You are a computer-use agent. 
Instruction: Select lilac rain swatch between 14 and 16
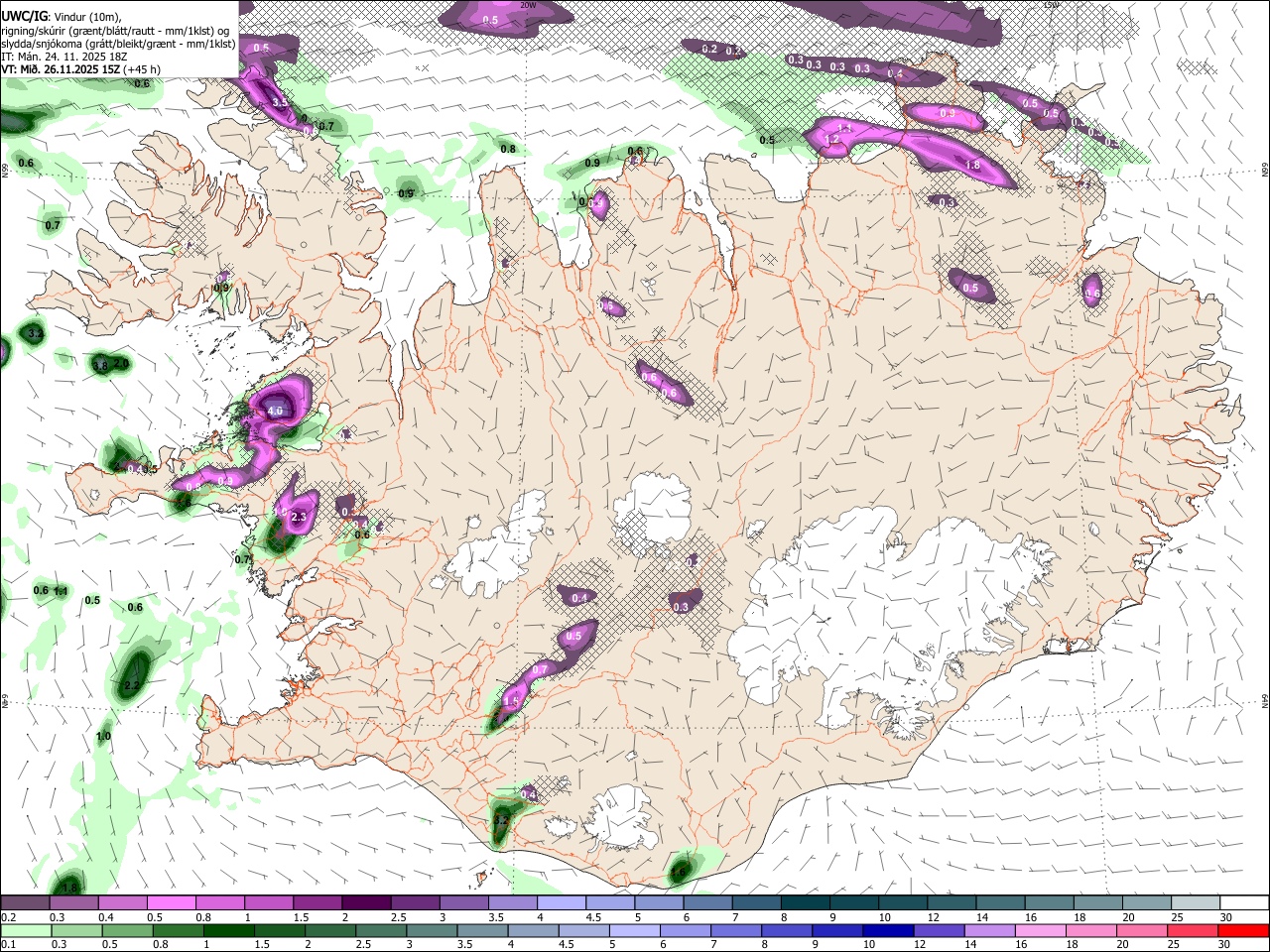tap(988, 930)
